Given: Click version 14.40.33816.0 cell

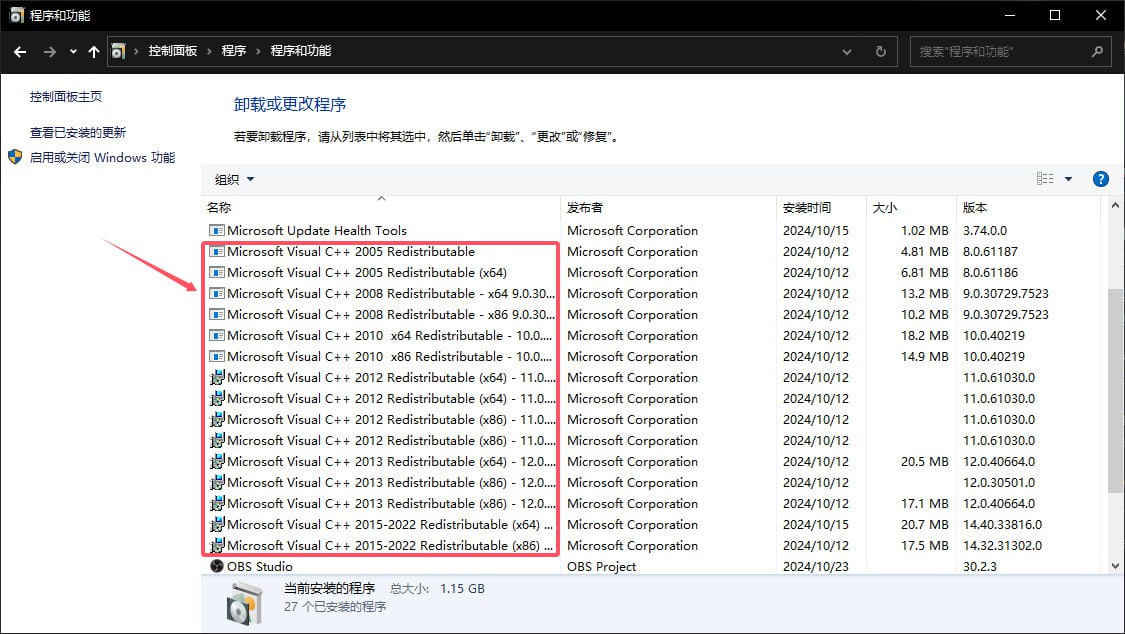Looking at the screenshot, I should [1002, 524].
